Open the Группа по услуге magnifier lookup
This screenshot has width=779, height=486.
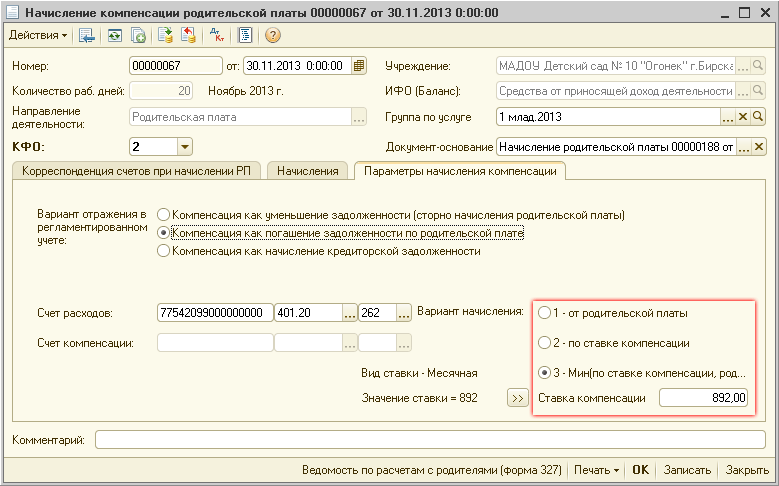[x=757, y=117]
